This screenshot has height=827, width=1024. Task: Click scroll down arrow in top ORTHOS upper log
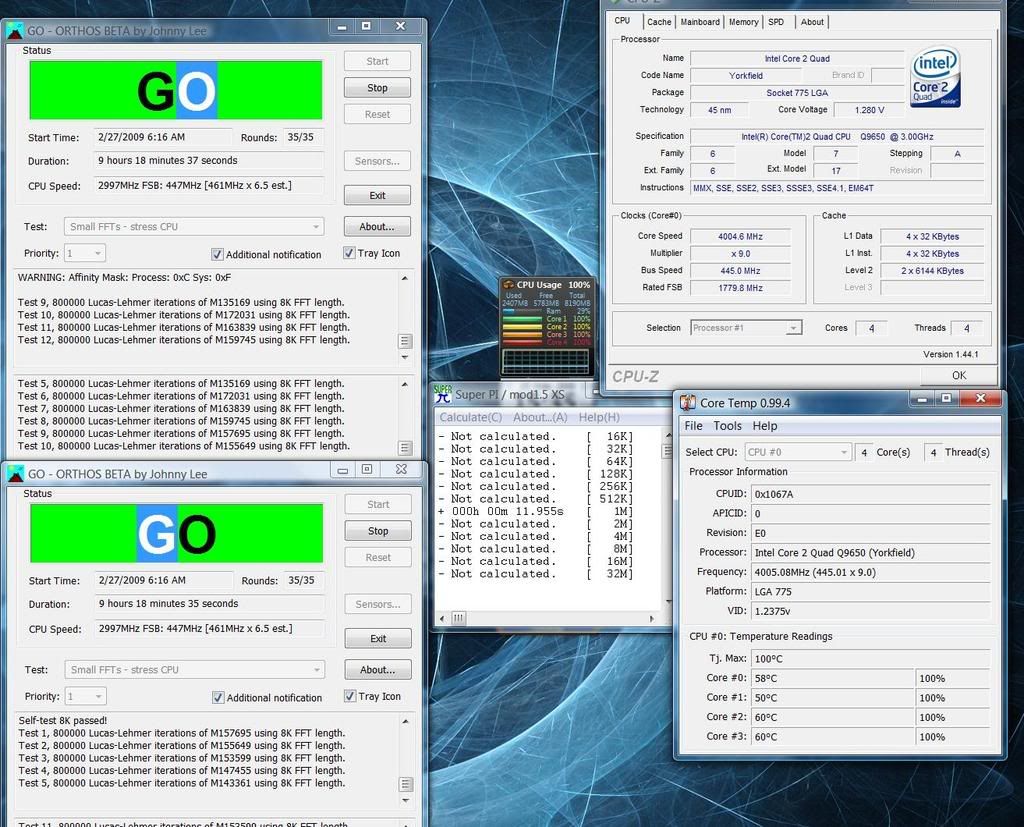[x=405, y=357]
